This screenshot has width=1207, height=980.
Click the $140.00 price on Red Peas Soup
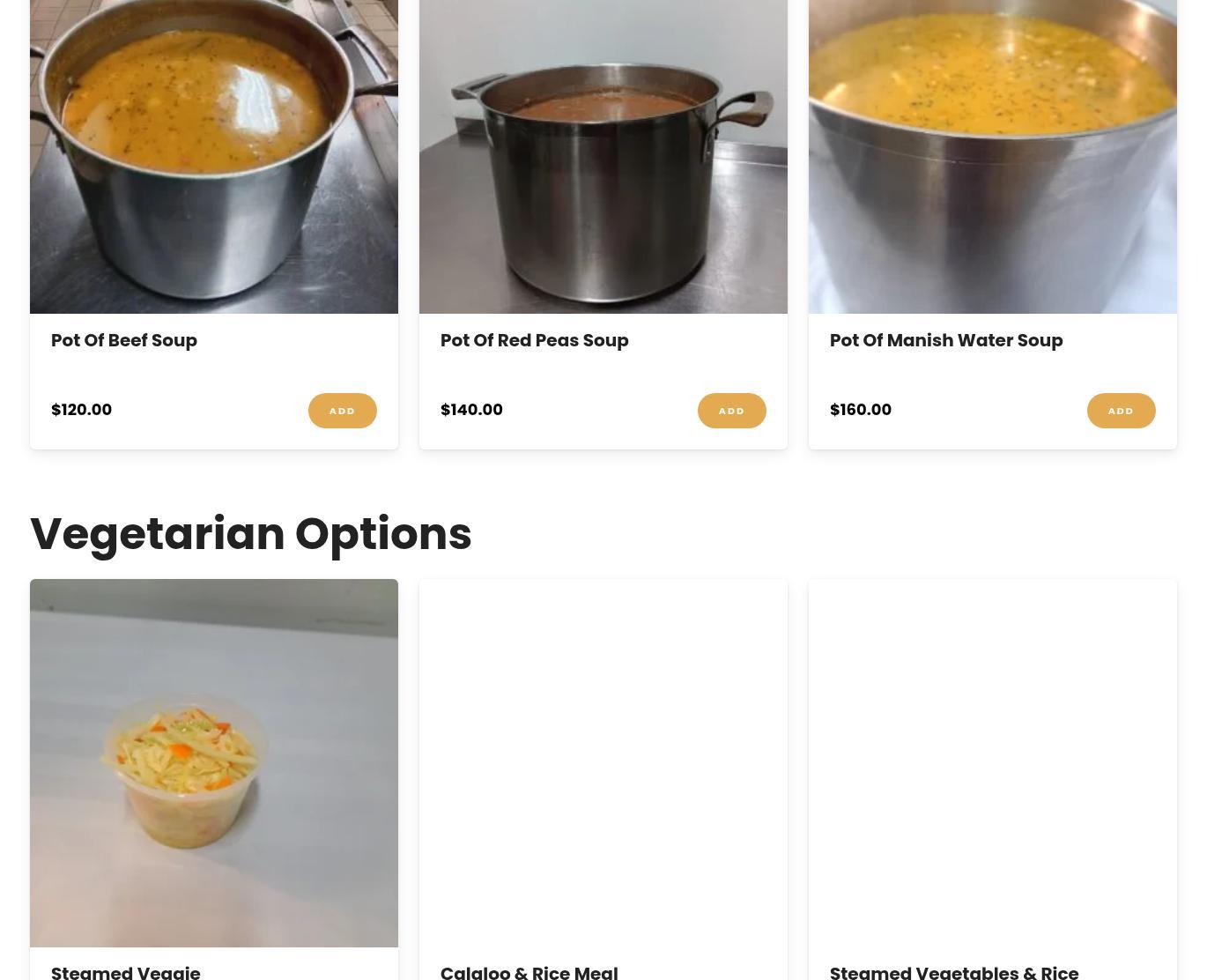point(471,410)
